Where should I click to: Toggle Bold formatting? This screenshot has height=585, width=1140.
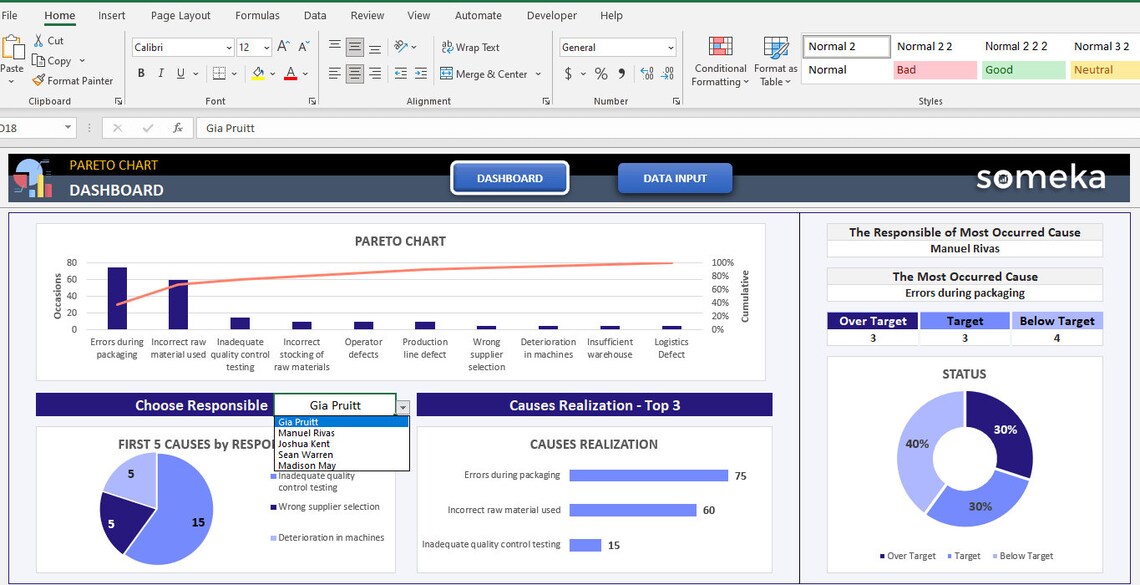point(140,73)
